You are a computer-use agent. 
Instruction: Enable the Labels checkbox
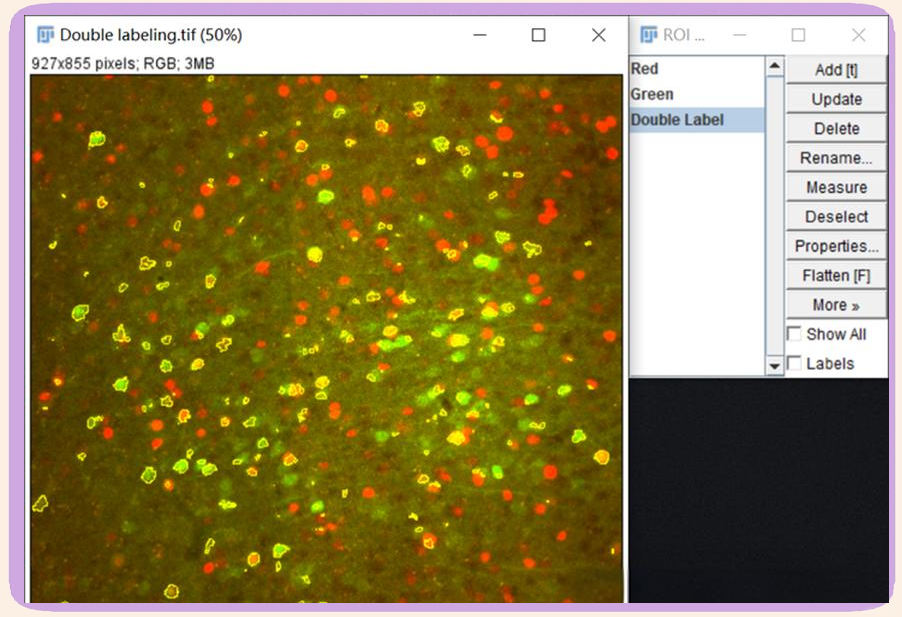tap(795, 363)
